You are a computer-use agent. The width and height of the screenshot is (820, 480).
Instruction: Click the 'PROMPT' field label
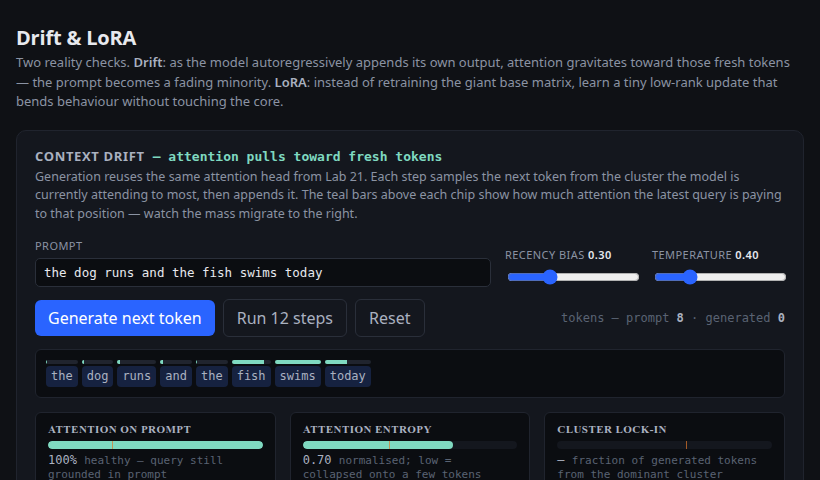click(59, 246)
